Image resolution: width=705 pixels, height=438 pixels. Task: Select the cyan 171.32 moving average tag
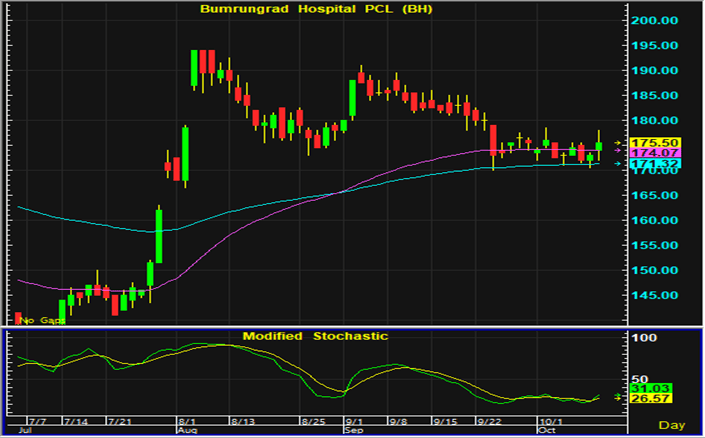click(x=650, y=163)
